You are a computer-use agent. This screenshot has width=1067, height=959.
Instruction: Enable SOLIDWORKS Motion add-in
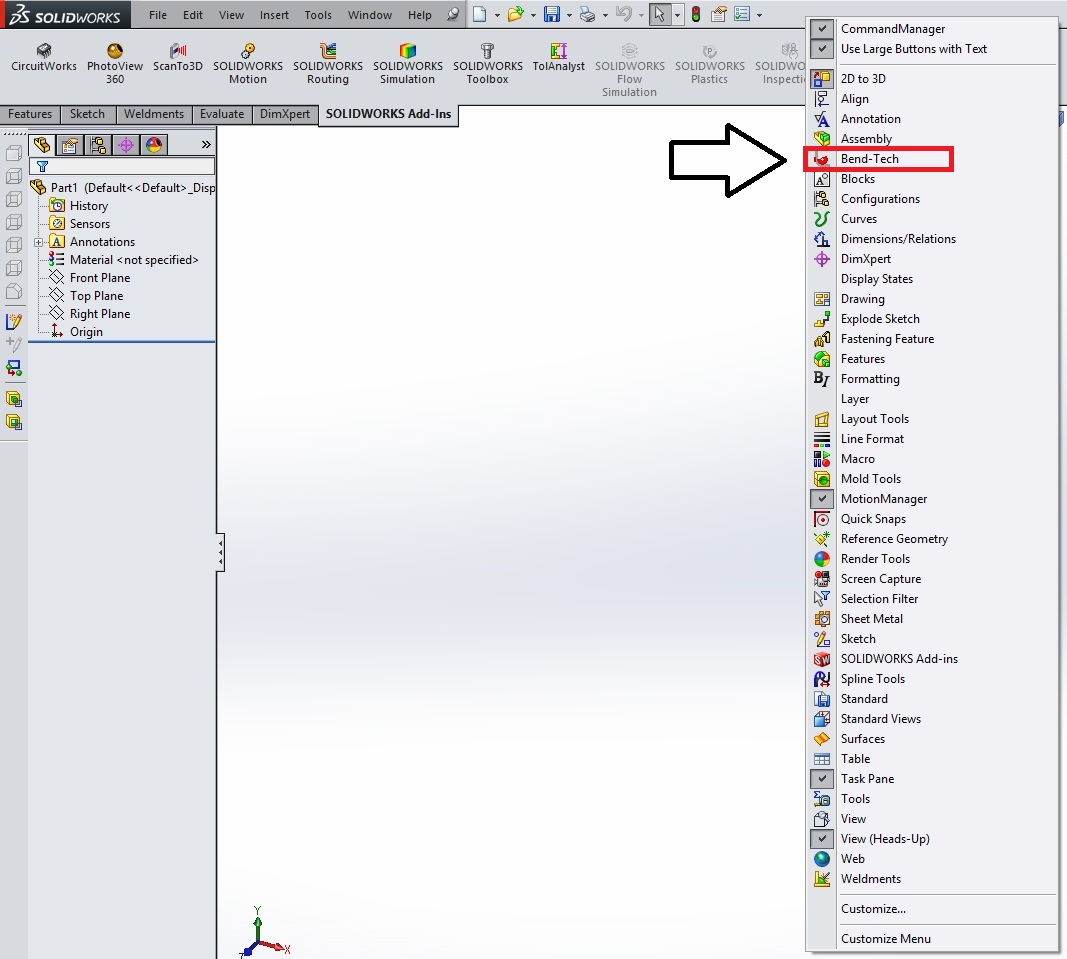click(x=248, y=63)
